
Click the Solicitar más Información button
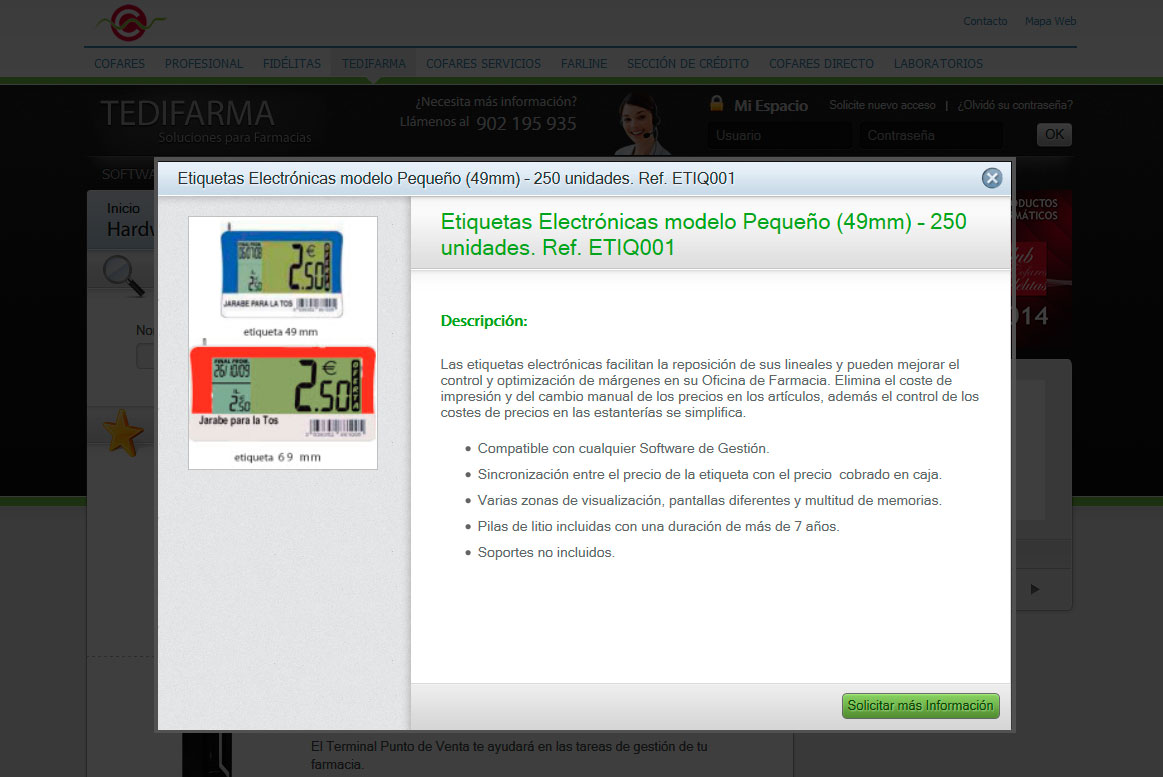919,705
